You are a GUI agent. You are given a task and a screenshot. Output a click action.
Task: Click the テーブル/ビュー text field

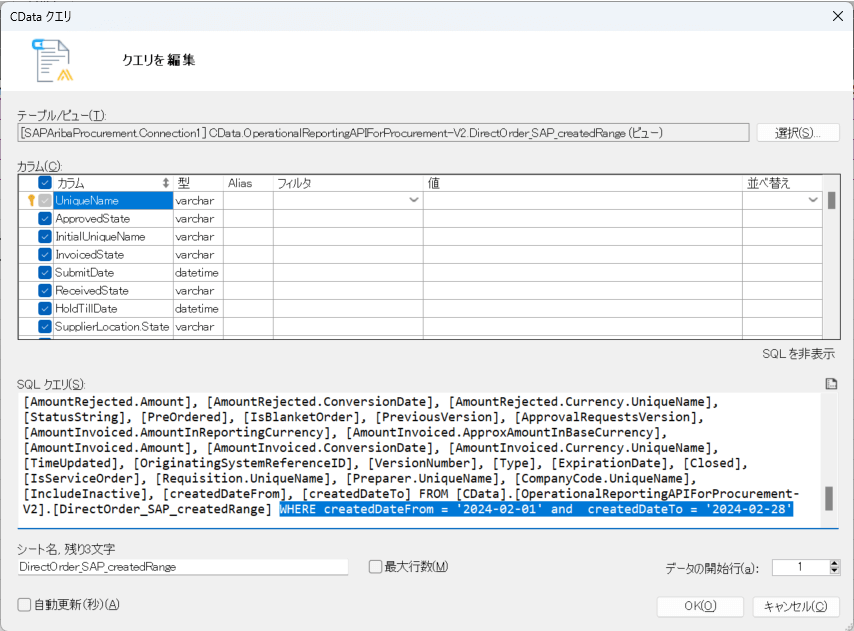click(383, 133)
